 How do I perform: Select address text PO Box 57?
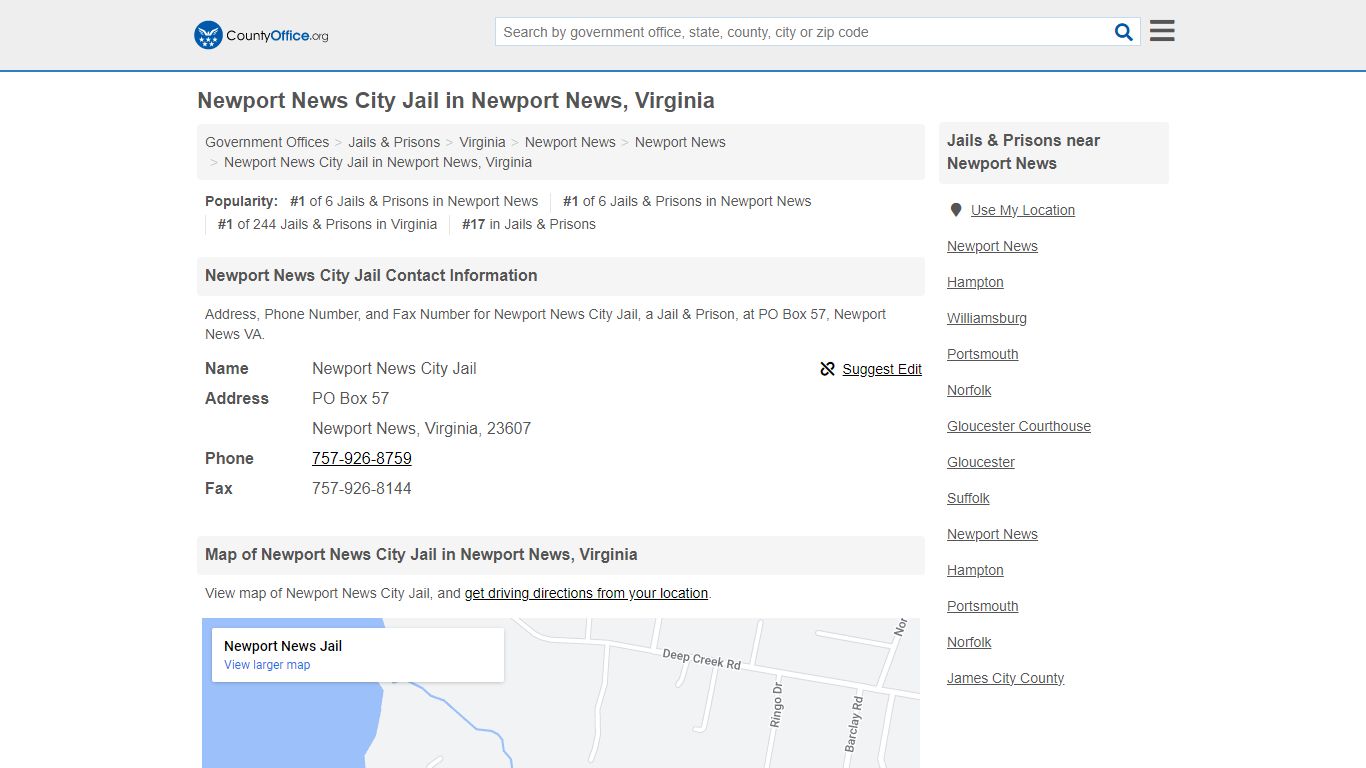click(x=350, y=398)
